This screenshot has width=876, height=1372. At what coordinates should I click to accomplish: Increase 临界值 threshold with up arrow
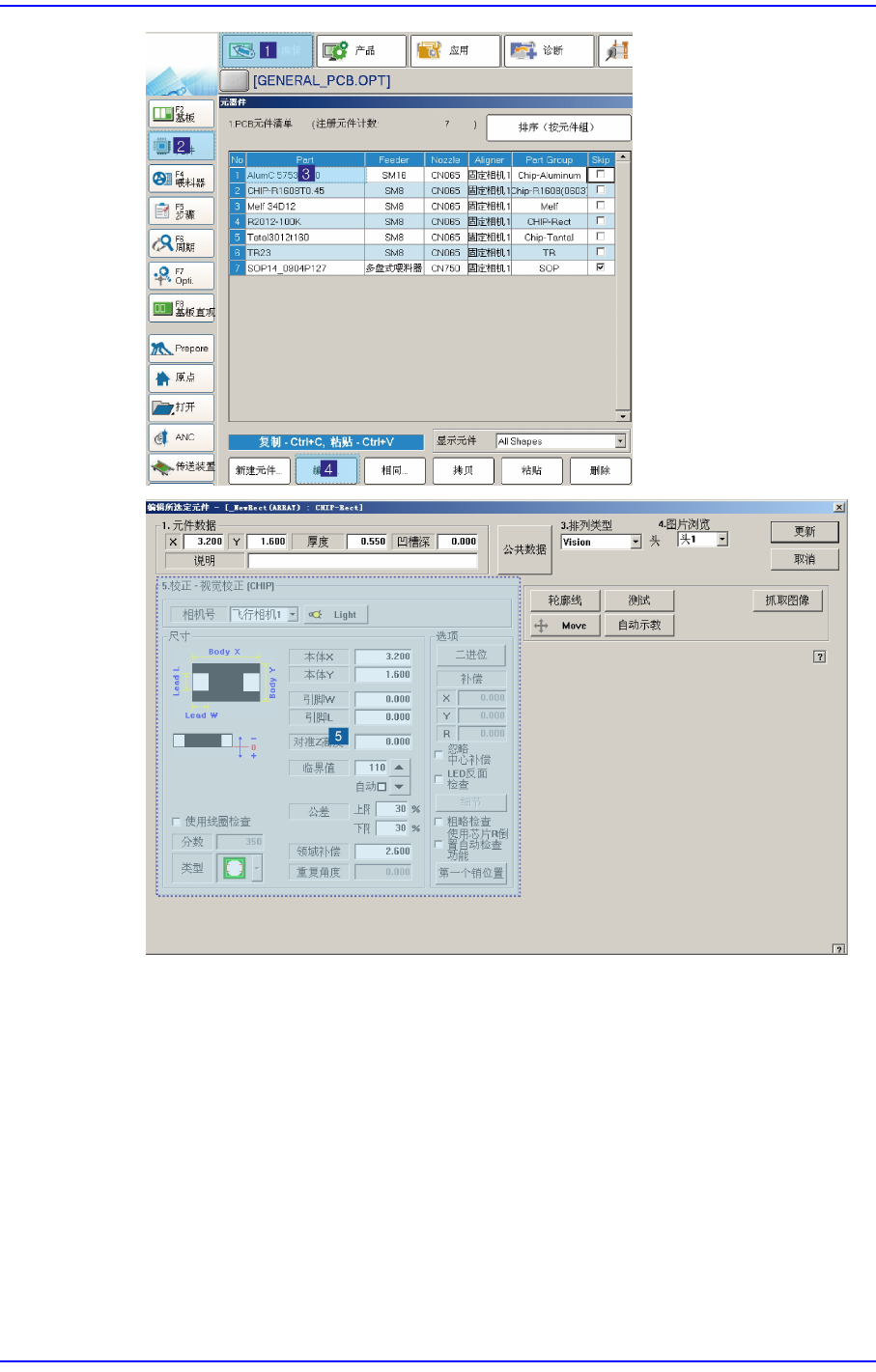tap(400, 768)
